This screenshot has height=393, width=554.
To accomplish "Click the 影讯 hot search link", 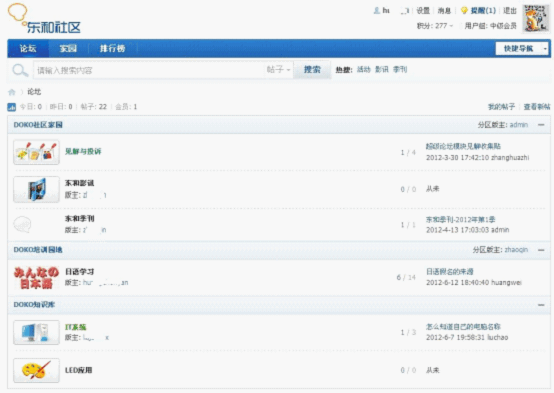I will point(382,69).
